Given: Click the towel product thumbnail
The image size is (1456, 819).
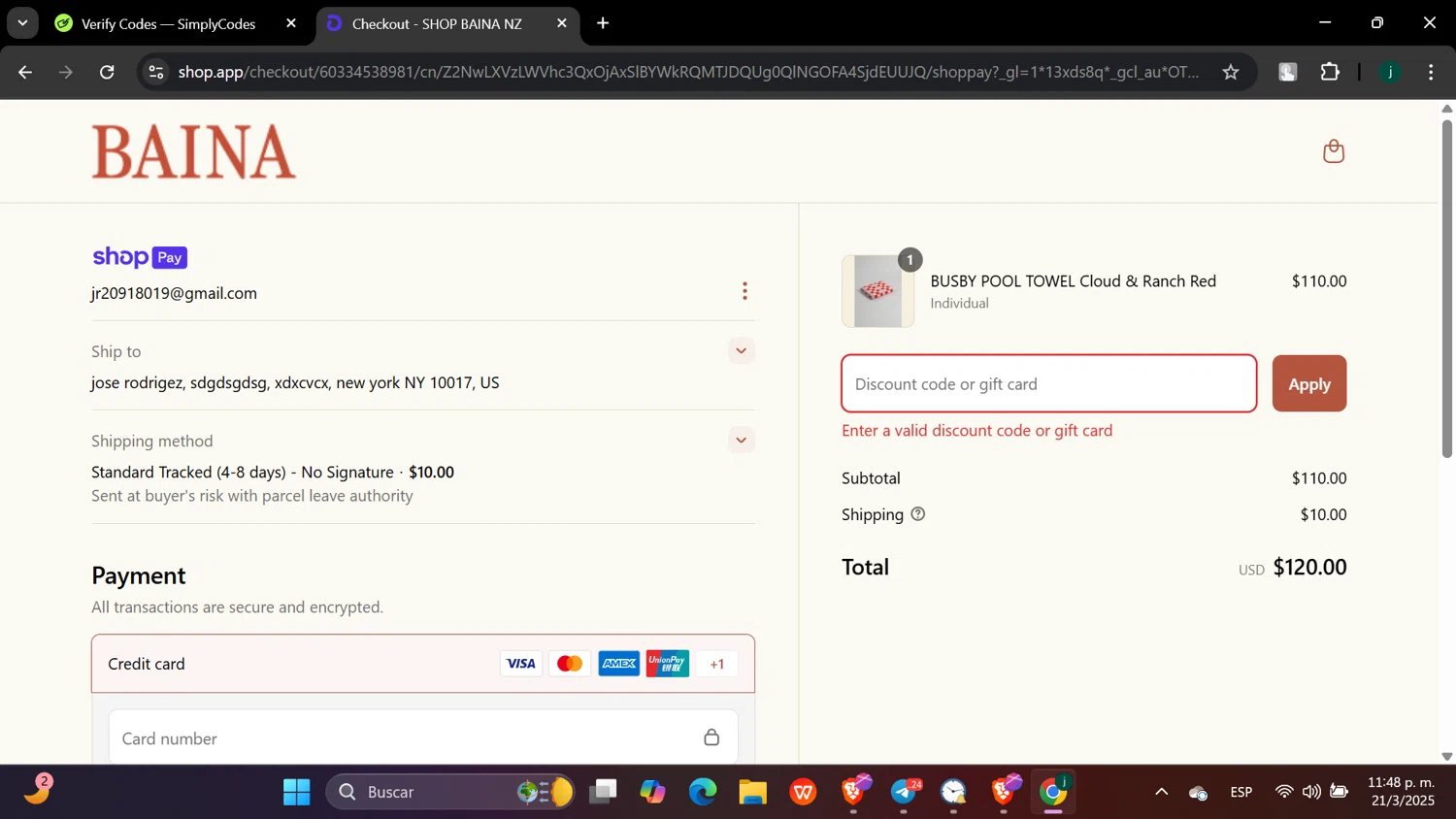Looking at the screenshot, I should (877, 291).
